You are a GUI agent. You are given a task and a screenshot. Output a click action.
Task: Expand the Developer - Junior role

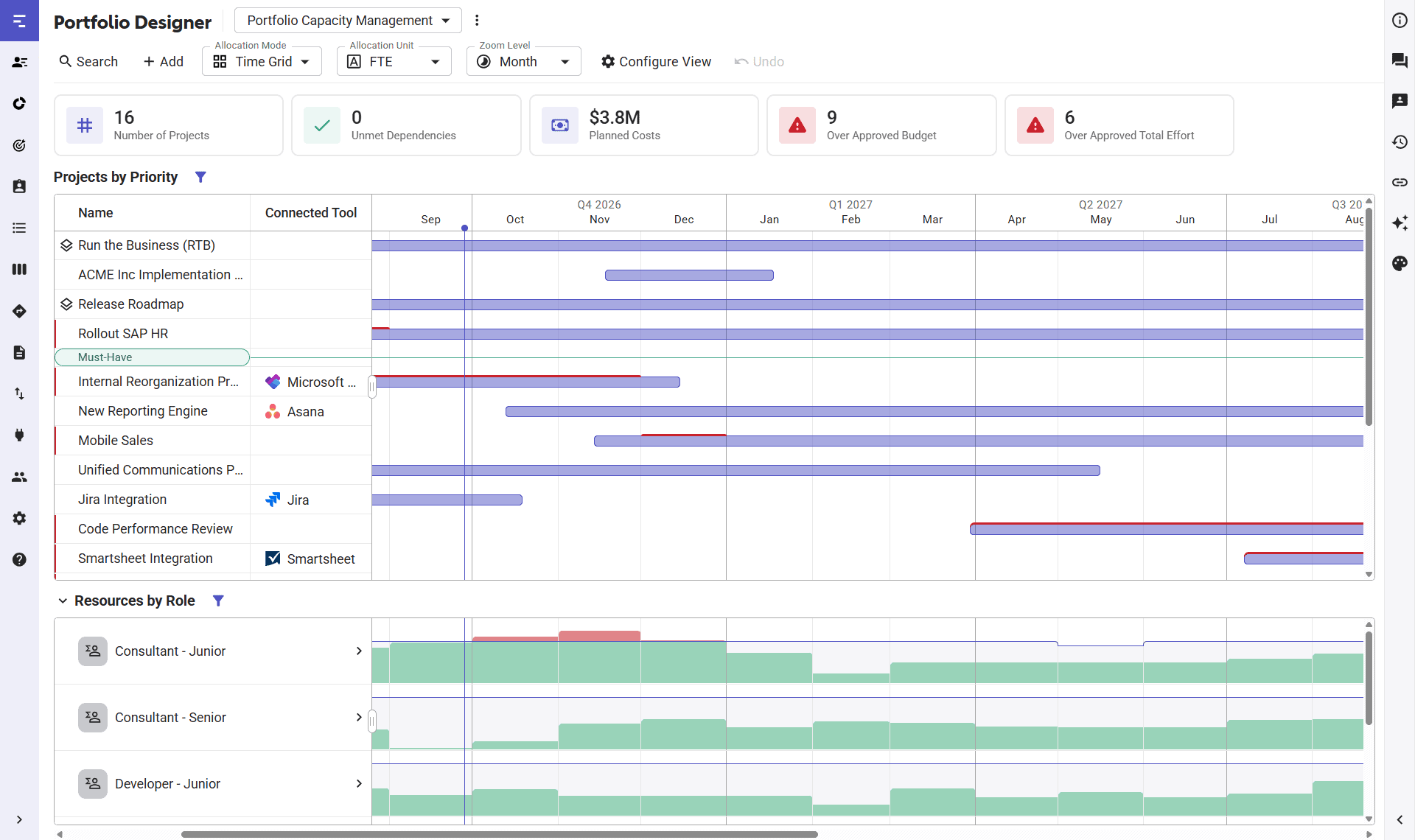359,783
